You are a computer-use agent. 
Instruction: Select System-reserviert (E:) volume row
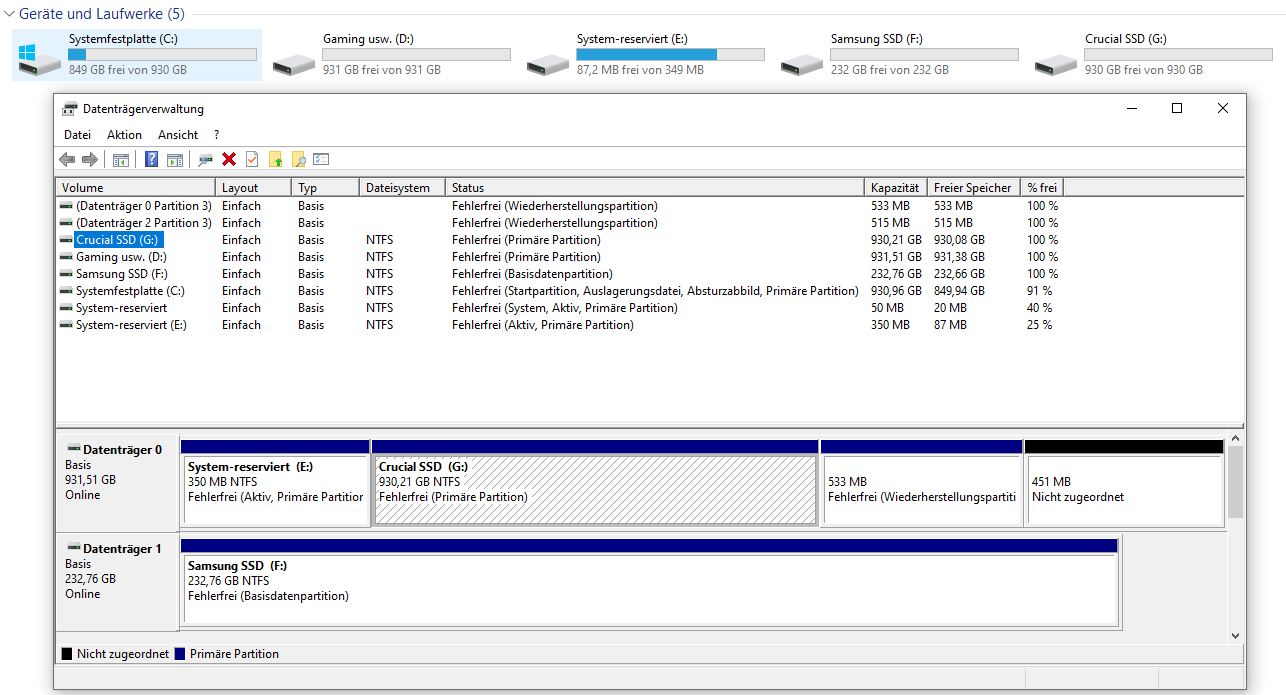tap(650, 325)
